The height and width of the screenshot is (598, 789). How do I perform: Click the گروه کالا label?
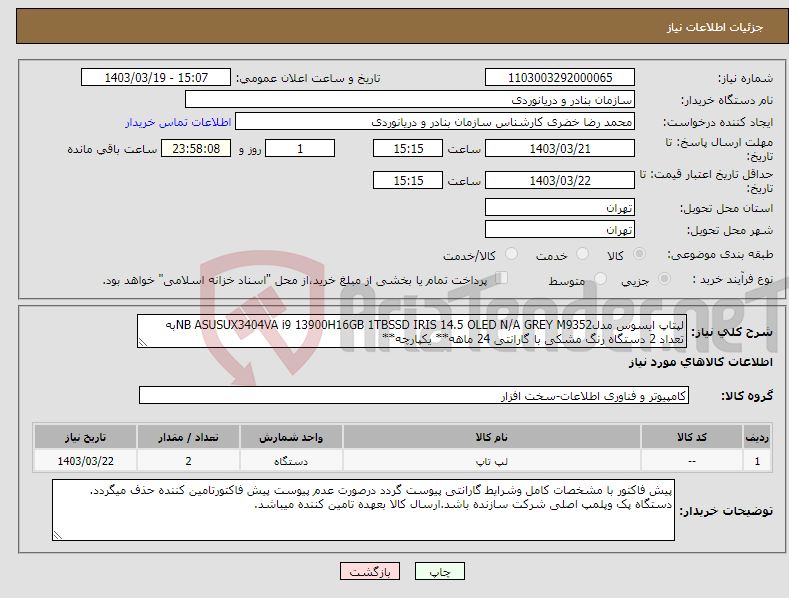coord(747,396)
